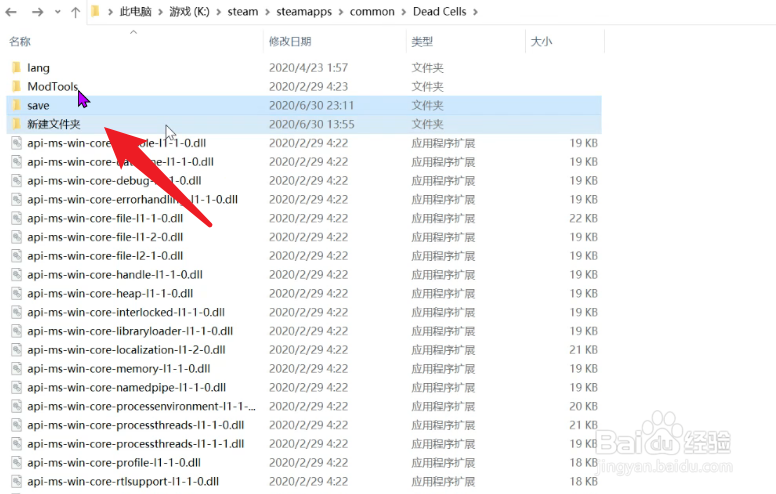This screenshot has width=776, height=494.
Task: Click the address bar folder icon
Action: pyautogui.click(x=96, y=11)
